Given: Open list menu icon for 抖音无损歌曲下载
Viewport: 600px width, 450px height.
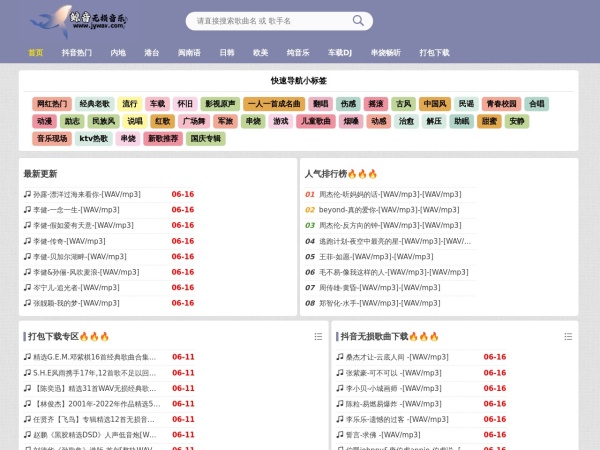Looking at the screenshot, I should 568,336.
